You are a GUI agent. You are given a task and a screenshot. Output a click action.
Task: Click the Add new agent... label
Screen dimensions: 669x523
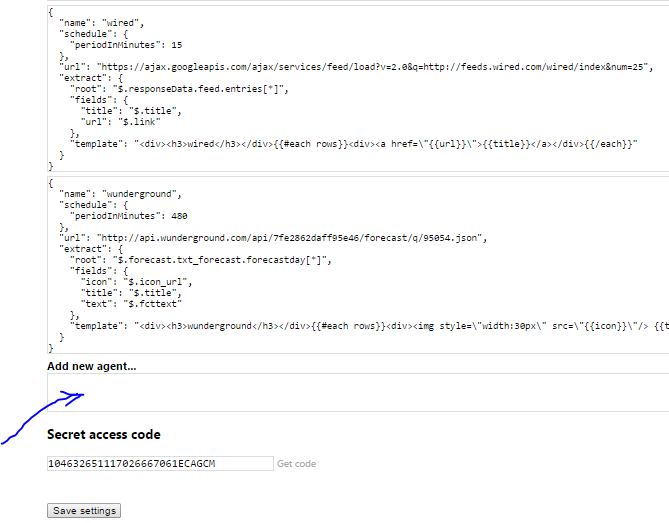92,366
